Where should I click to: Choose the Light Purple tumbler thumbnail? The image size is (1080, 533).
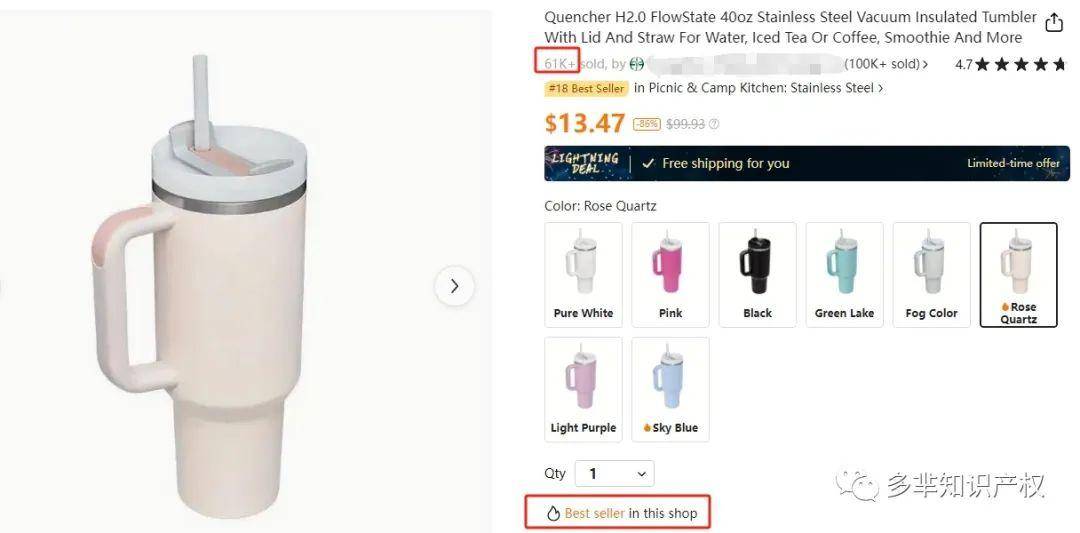pyautogui.click(x=583, y=389)
